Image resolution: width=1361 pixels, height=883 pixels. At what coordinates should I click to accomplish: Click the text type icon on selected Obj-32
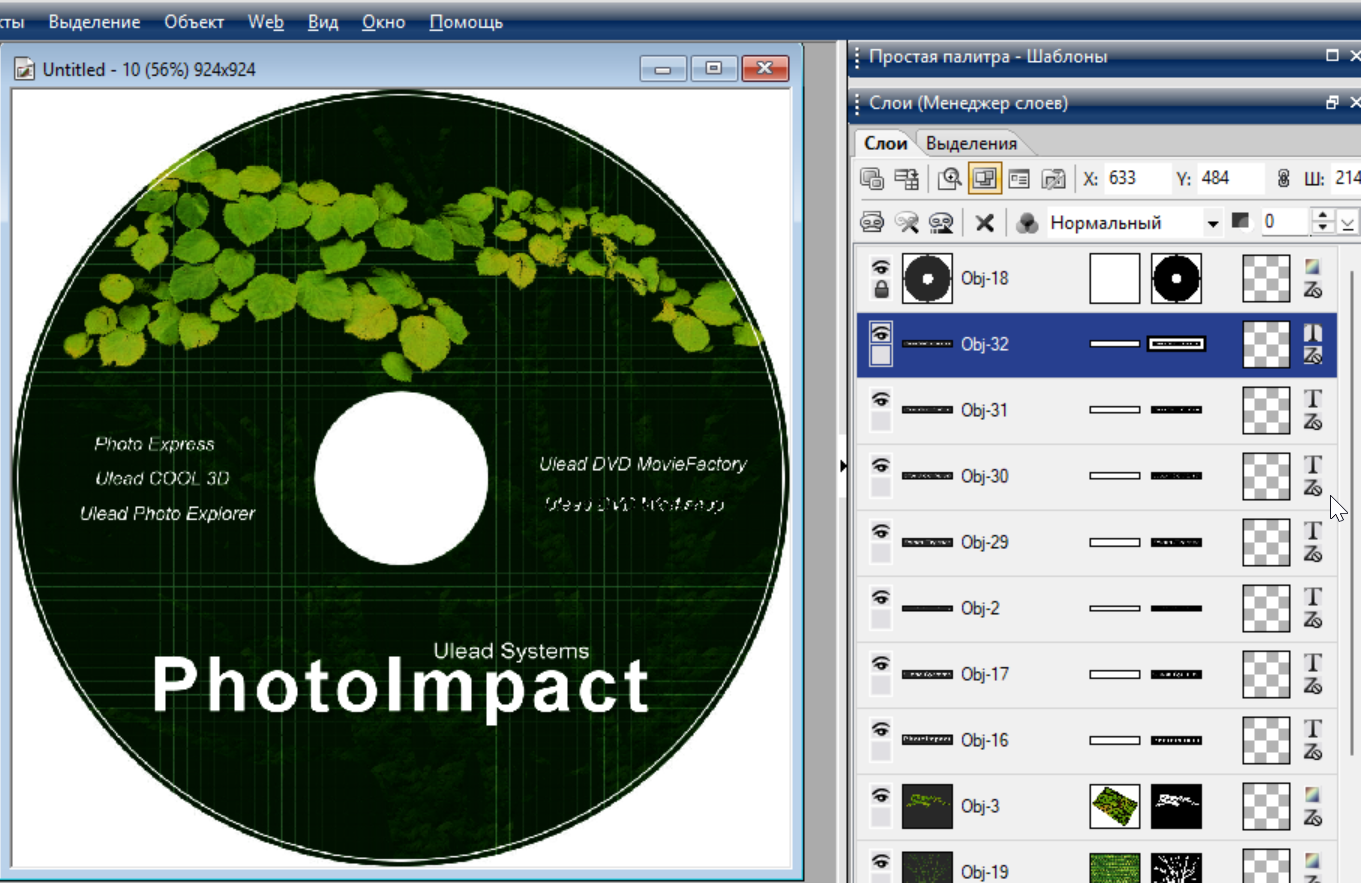1314,333
